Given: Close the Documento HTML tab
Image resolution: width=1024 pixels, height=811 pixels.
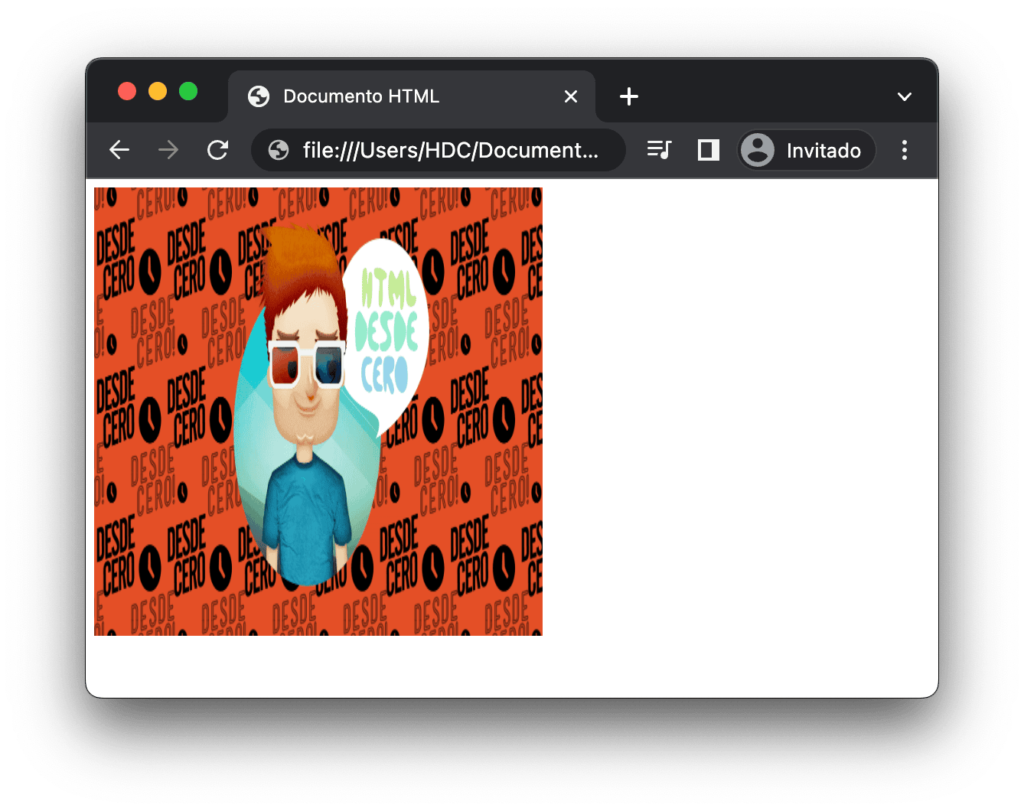Looking at the screenshot, I should [570, 96].
